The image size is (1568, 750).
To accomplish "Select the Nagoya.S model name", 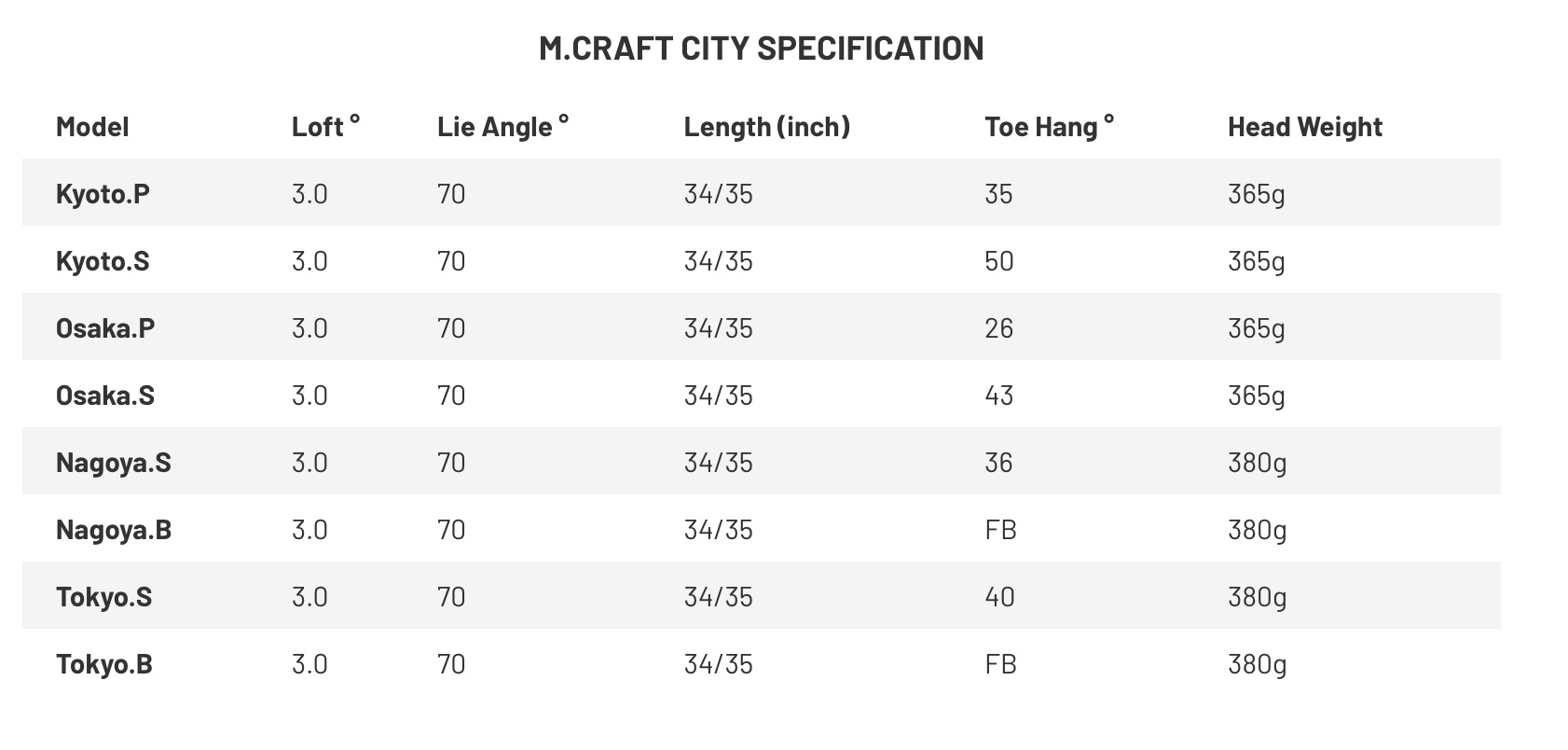I will 114,463.
